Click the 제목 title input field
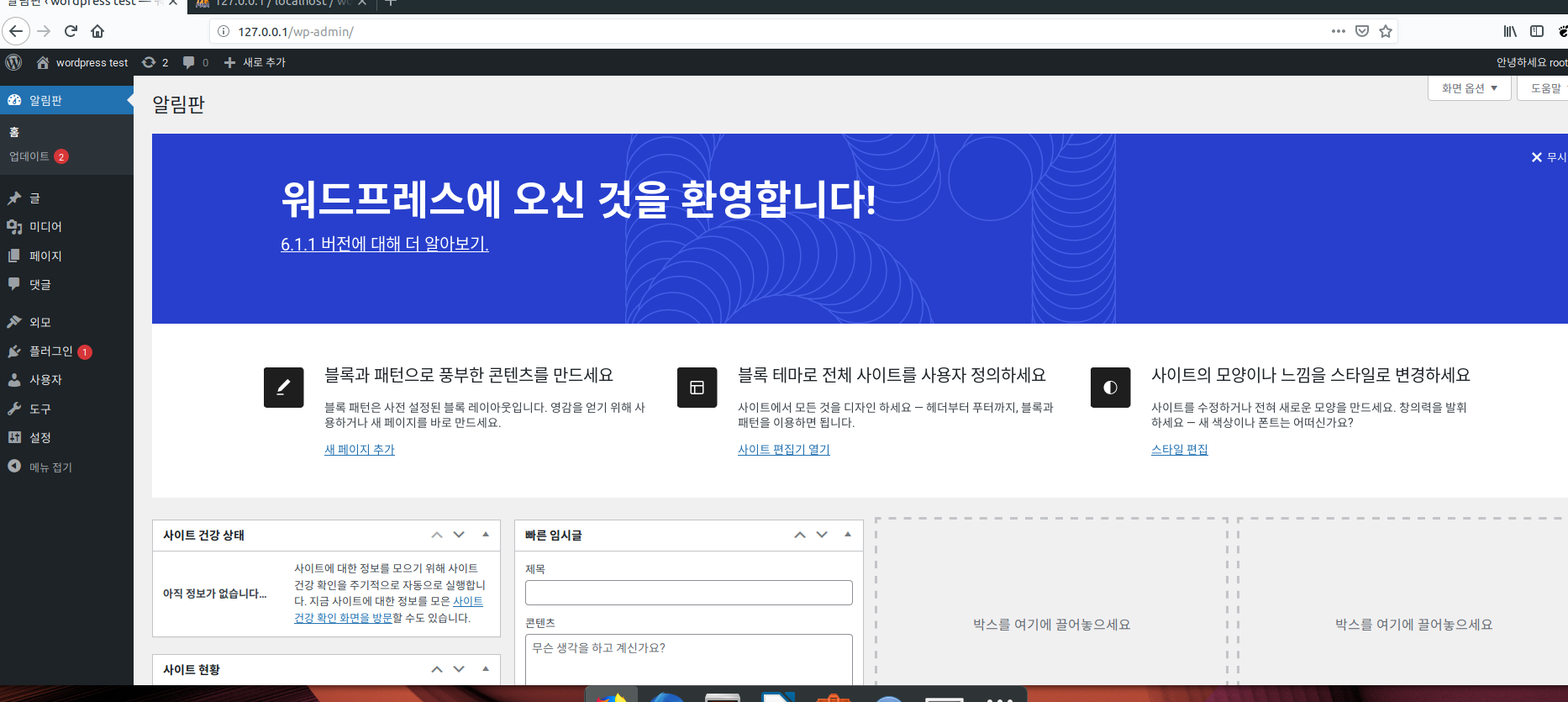 click(689, 593)
